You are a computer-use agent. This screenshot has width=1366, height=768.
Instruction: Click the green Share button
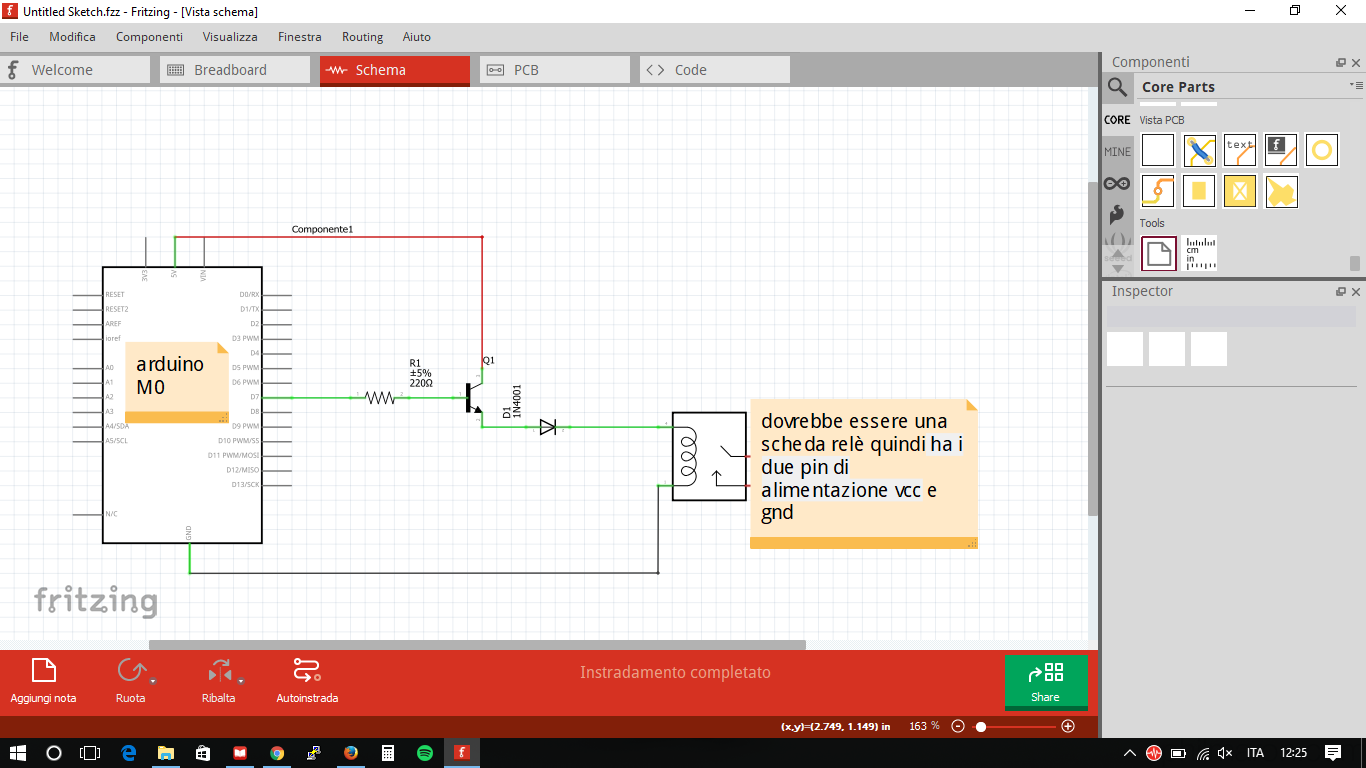[x=1046, y=681]
